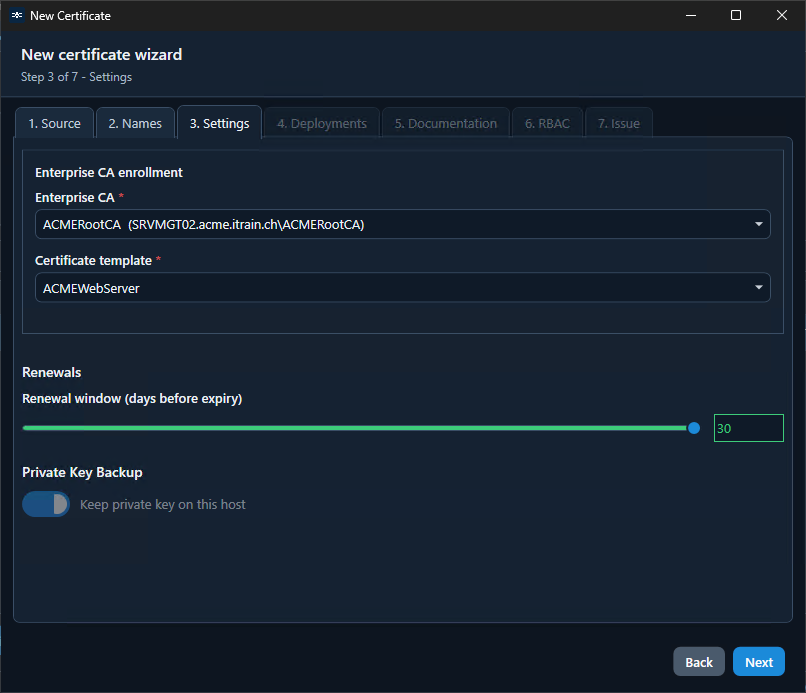The width and height of the screenshot is (806, 693).
Task: Focus the renewal days input field
Action: (x=748, y=428)
